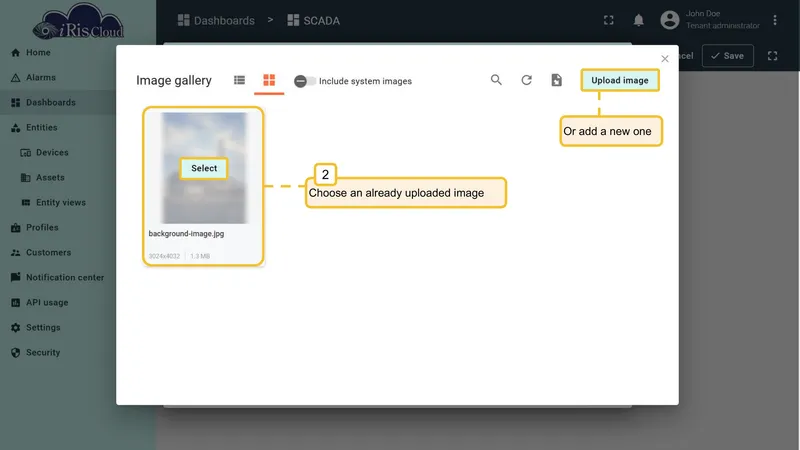Open Security in the sidebar
800x450 pixels.
click(58, 353)
